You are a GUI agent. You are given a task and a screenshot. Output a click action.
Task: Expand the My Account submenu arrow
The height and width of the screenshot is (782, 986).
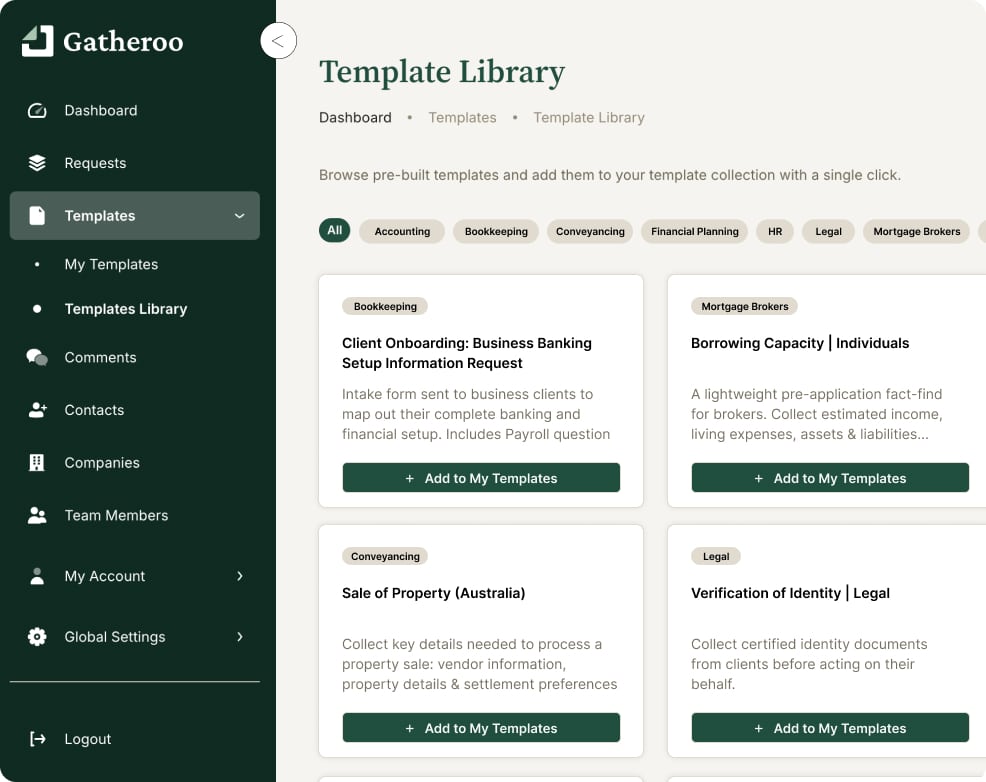[x=240, y=576]
